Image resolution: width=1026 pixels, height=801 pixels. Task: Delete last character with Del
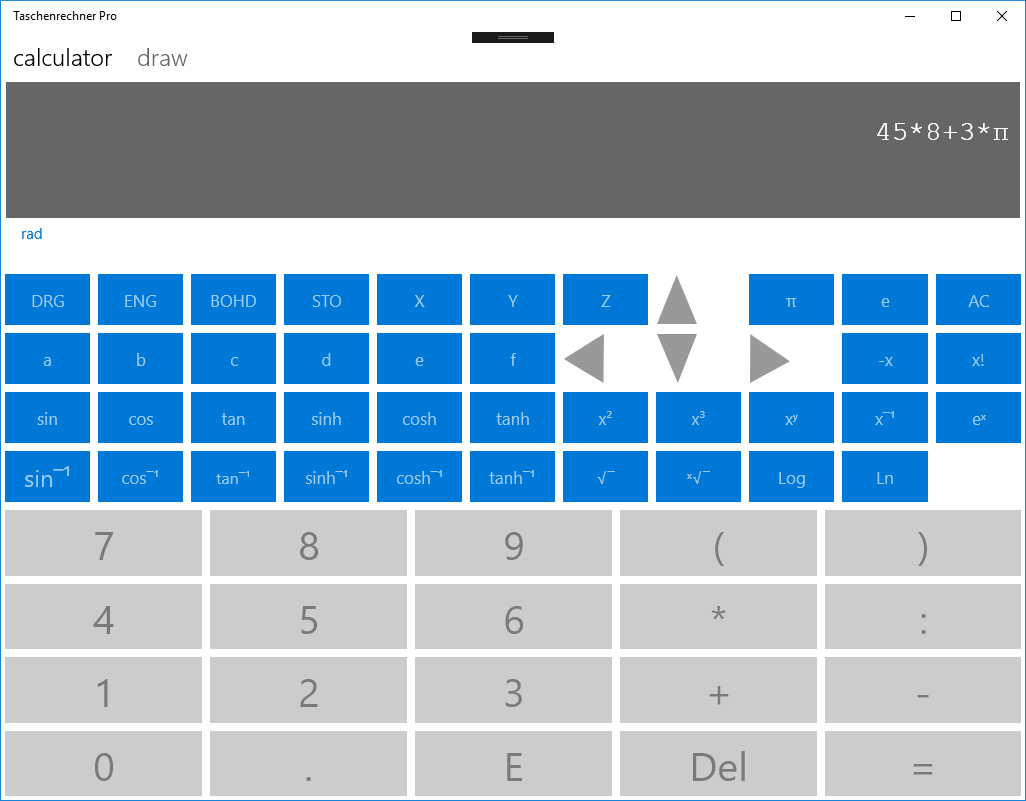(718, 767)
